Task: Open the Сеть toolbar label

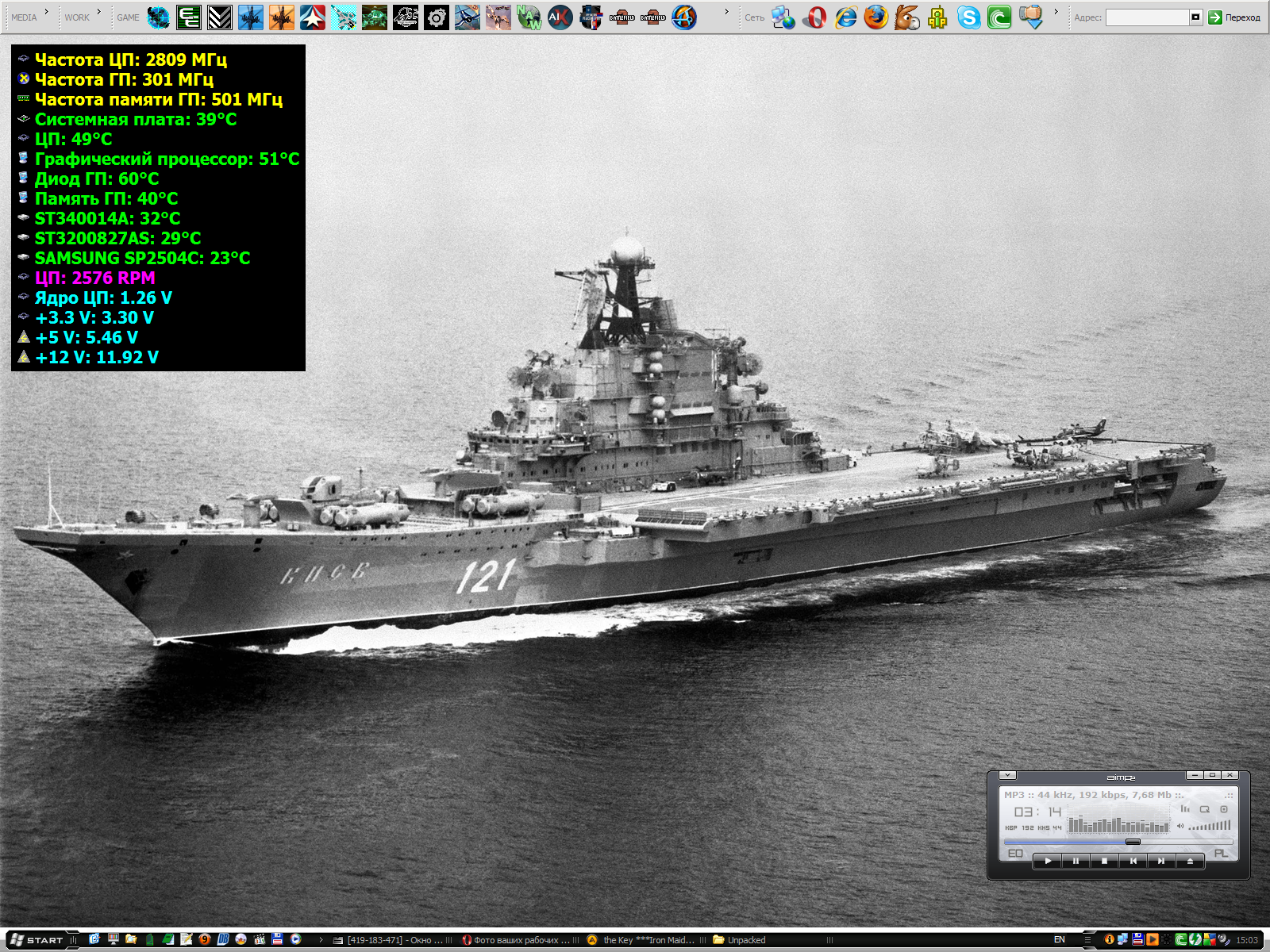Action: 754,17
